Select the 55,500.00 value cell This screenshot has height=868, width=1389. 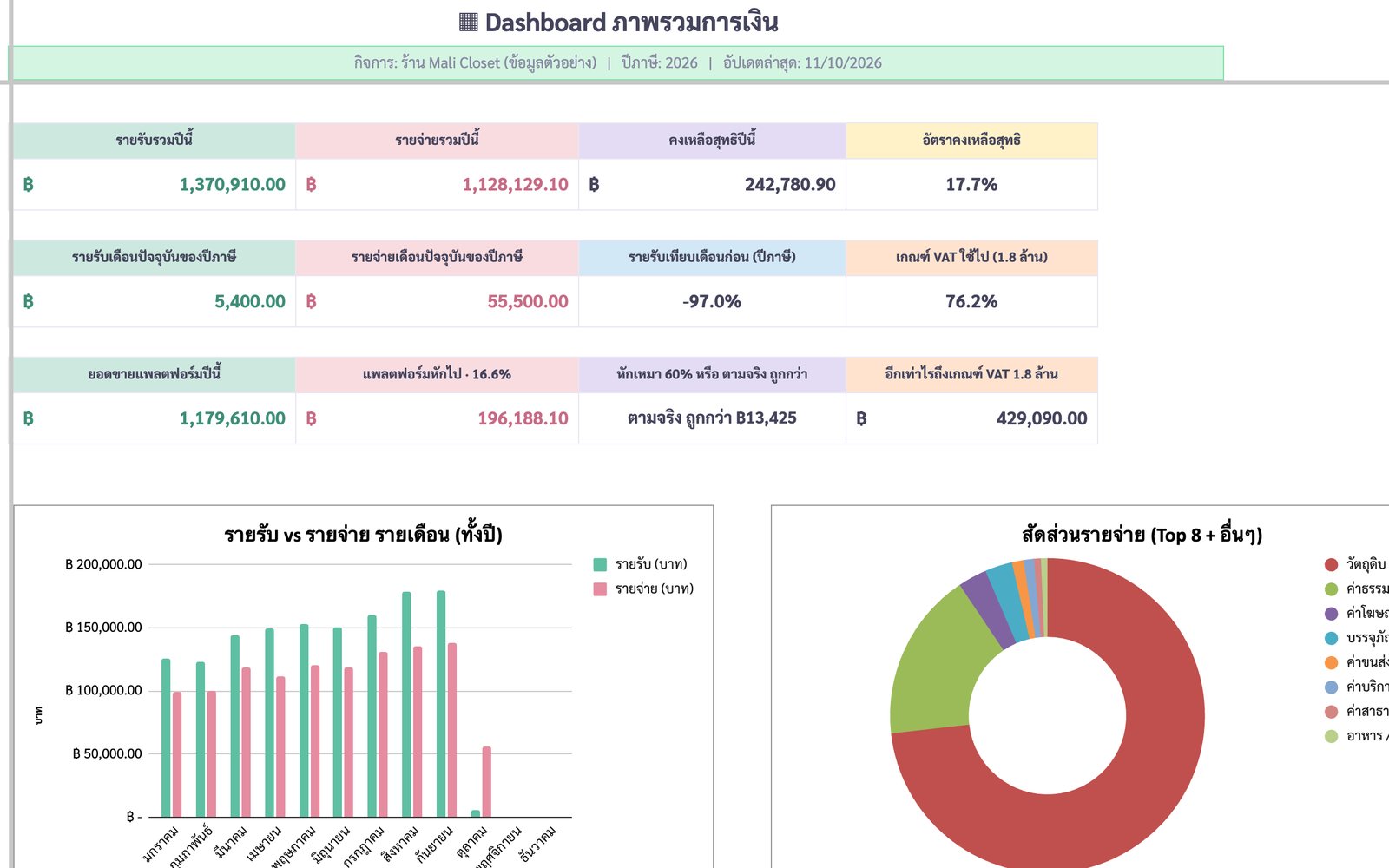pyautogui.click(x=437, y=301)
